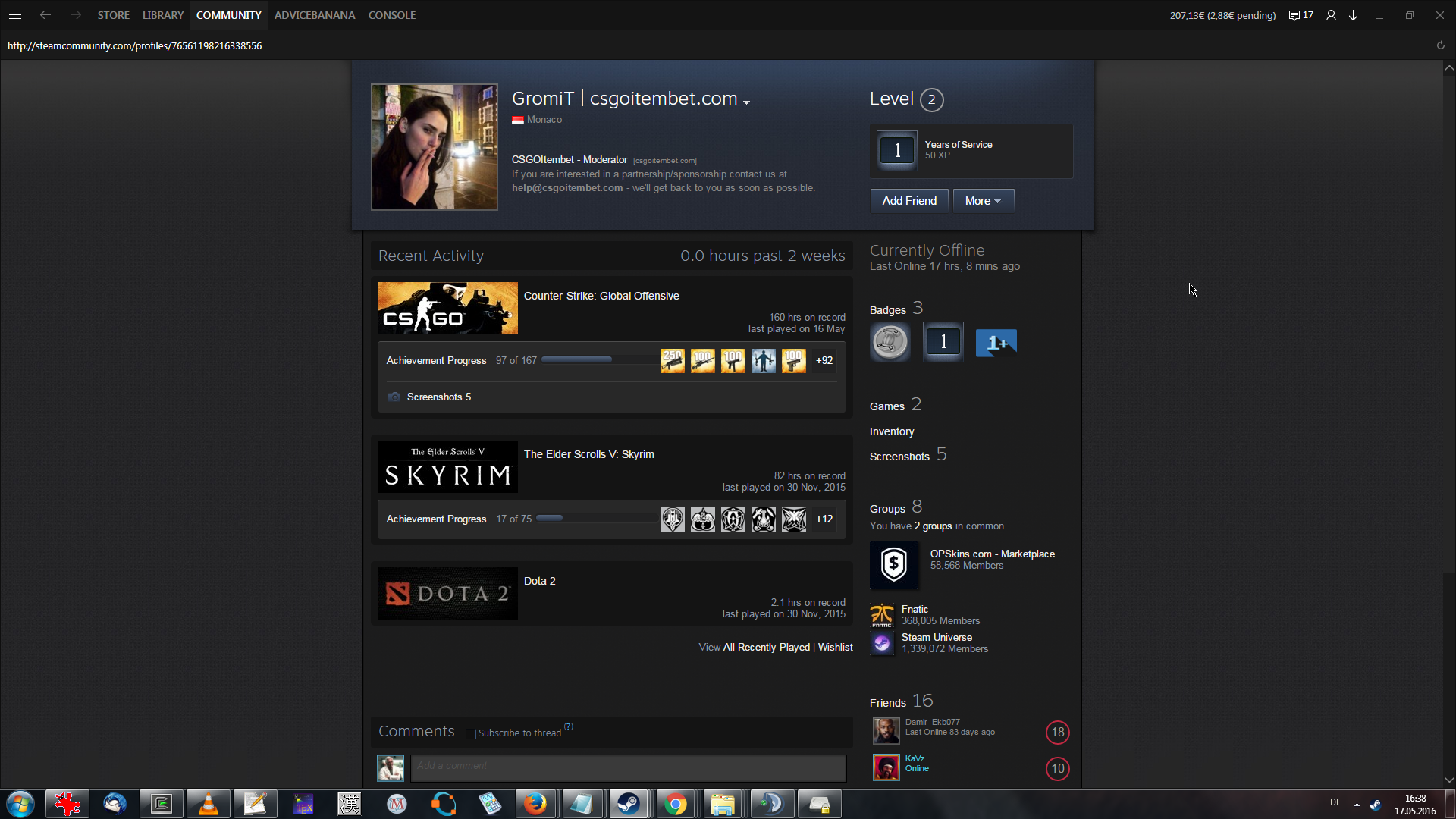Open the Wishlist link

(x=835, y=647)
